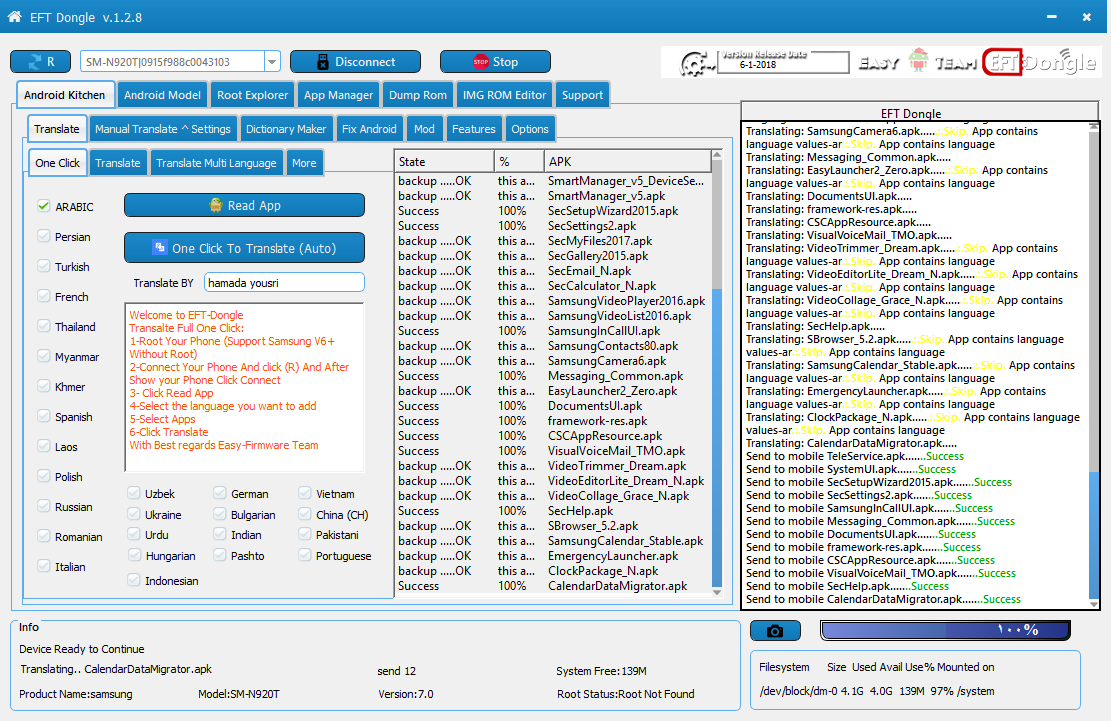1111x721 pixels.
Task: Tick the German checkbox
Action: 220,493
